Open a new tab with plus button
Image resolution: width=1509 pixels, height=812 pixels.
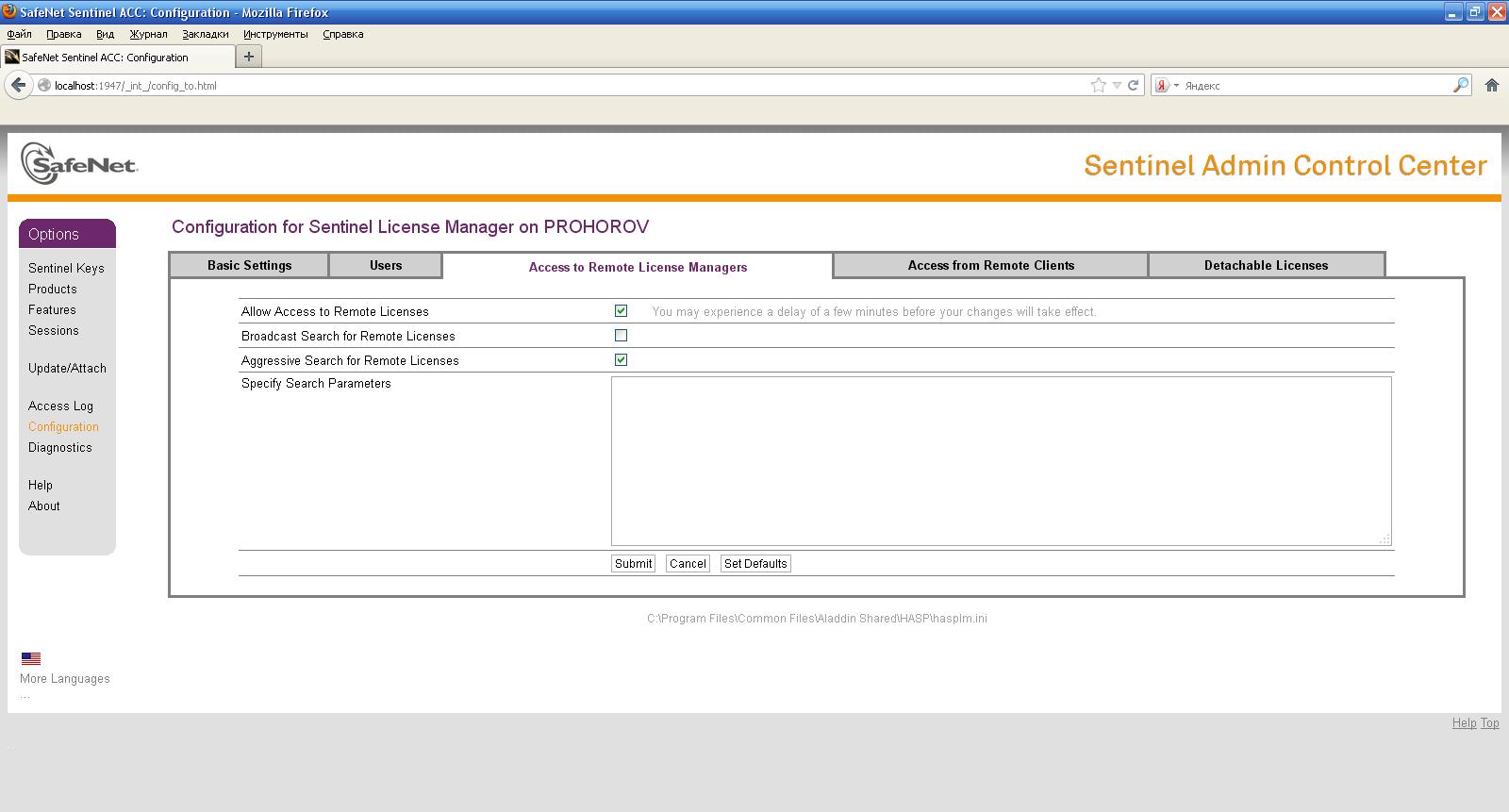pyautogui.click(x=249, y=57)
